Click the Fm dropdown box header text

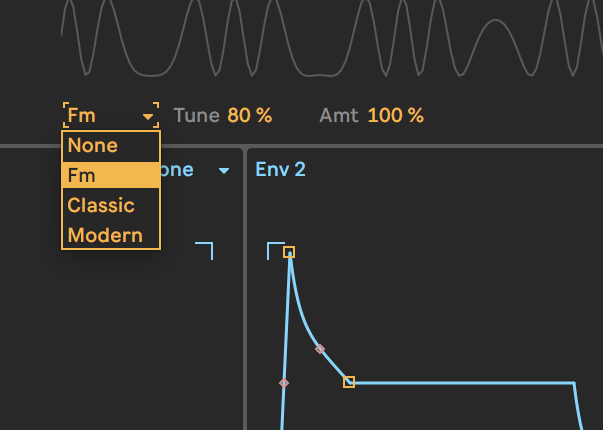tap(83, 115)
